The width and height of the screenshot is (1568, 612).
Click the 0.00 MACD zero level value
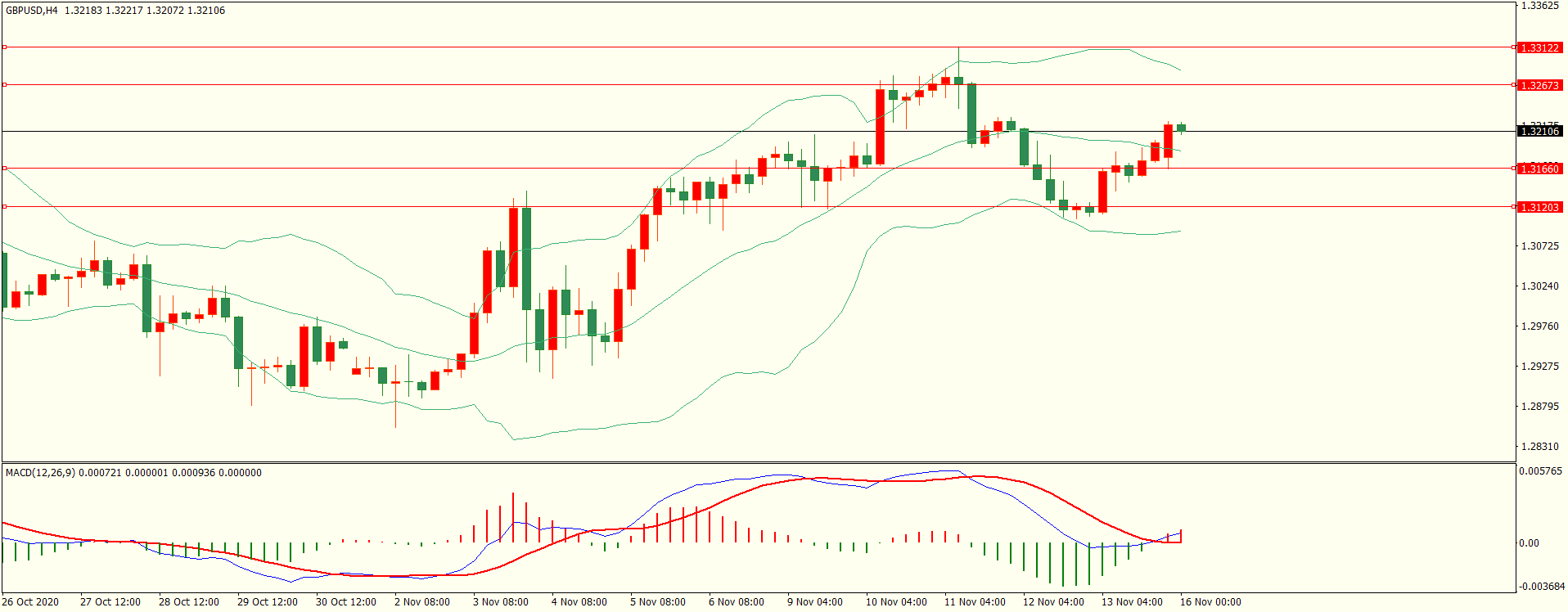pyautogui.click(x=1529, y=543)
